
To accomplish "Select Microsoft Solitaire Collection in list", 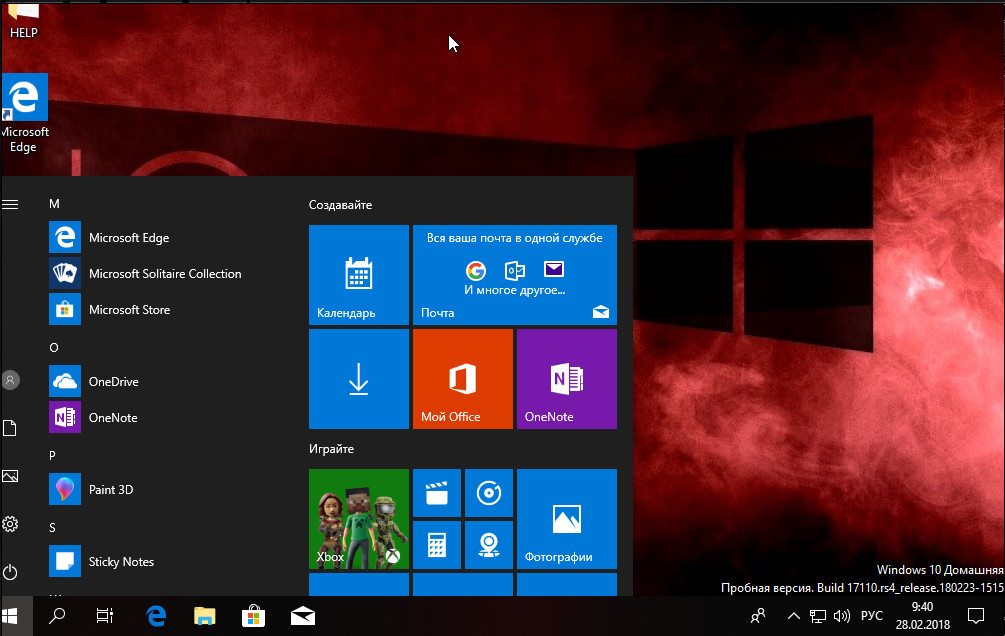I will point(164,274).
